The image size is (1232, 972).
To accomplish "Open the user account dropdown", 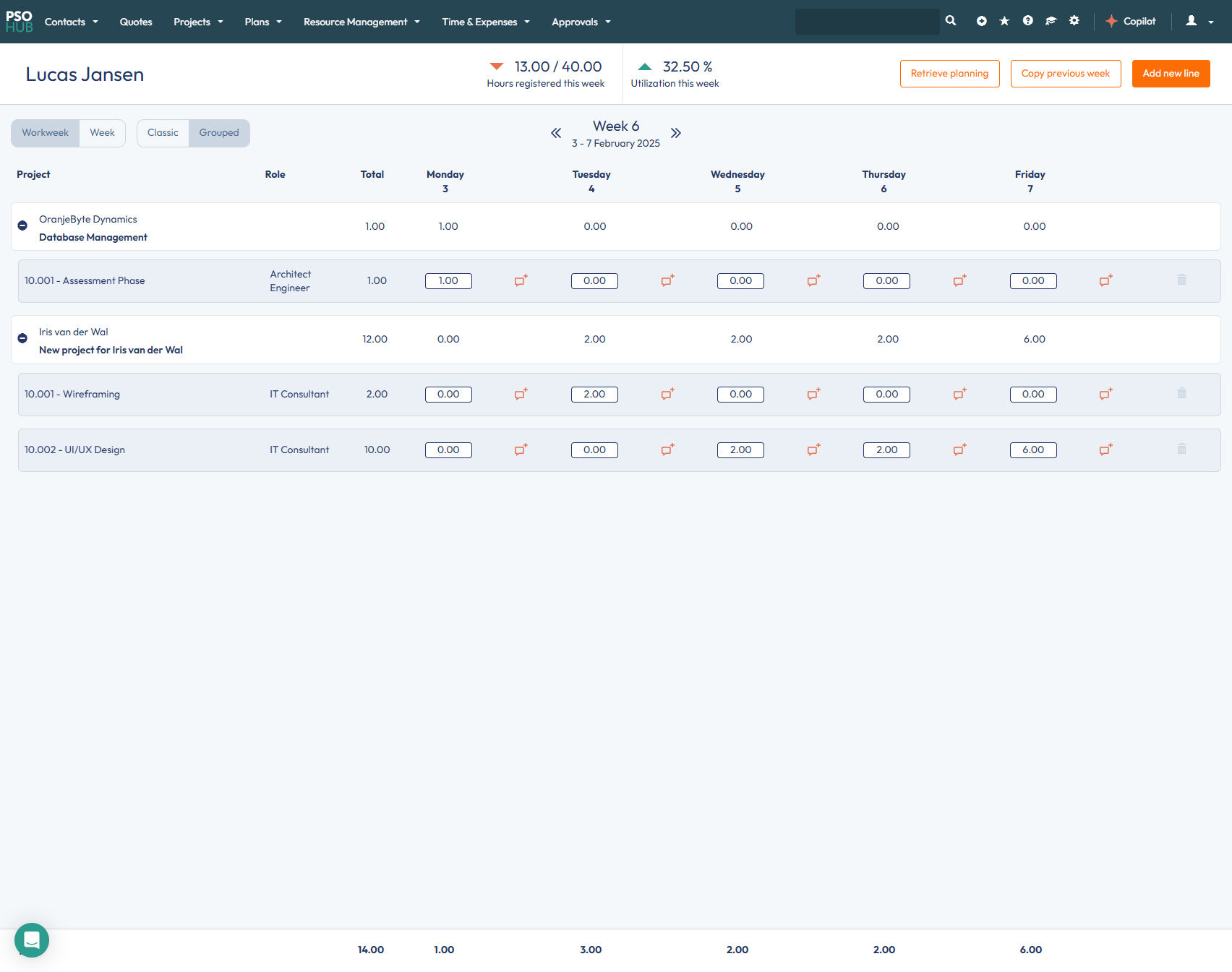I will coord(1199,21).
